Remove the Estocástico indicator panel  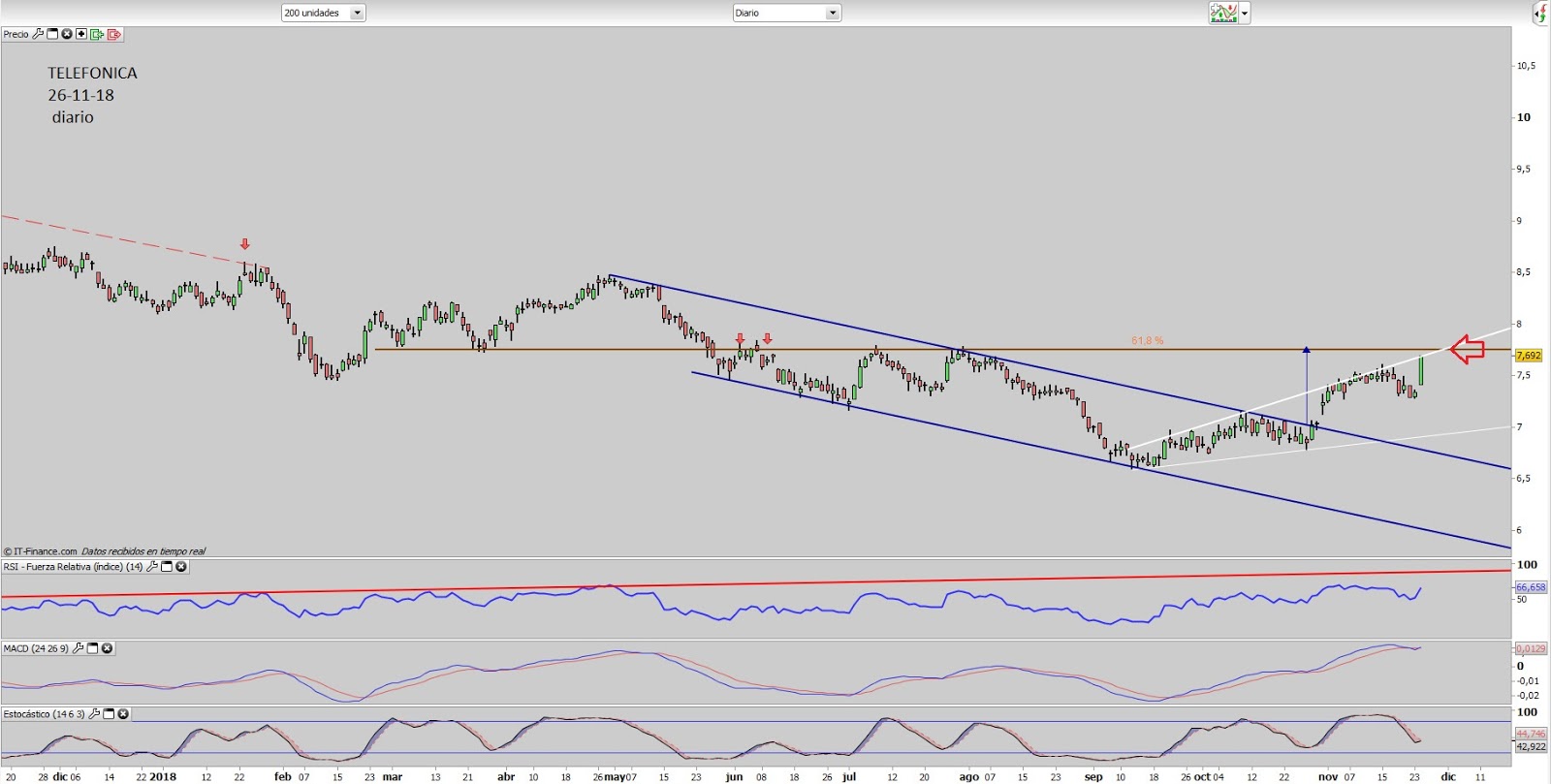click(123, 714)
